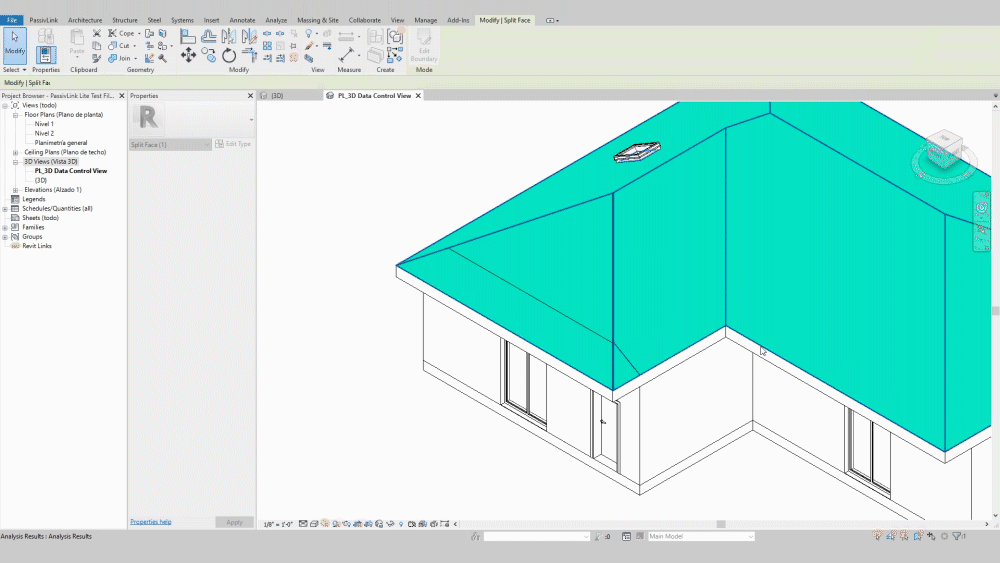Click the scissors Cut to Clipboard icon
Viewport: 1000px width, 563px height.
pos(97,33)
